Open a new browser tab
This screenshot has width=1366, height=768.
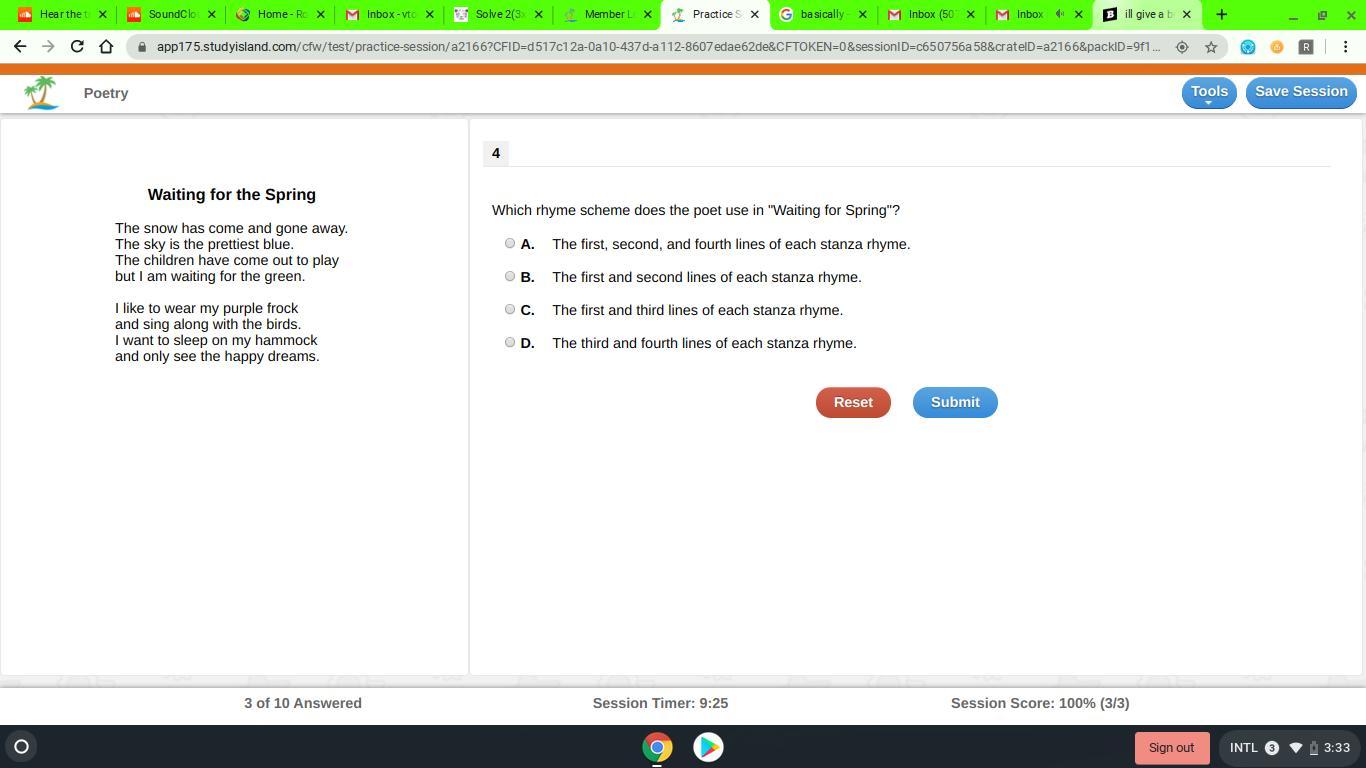point(1221,14)
